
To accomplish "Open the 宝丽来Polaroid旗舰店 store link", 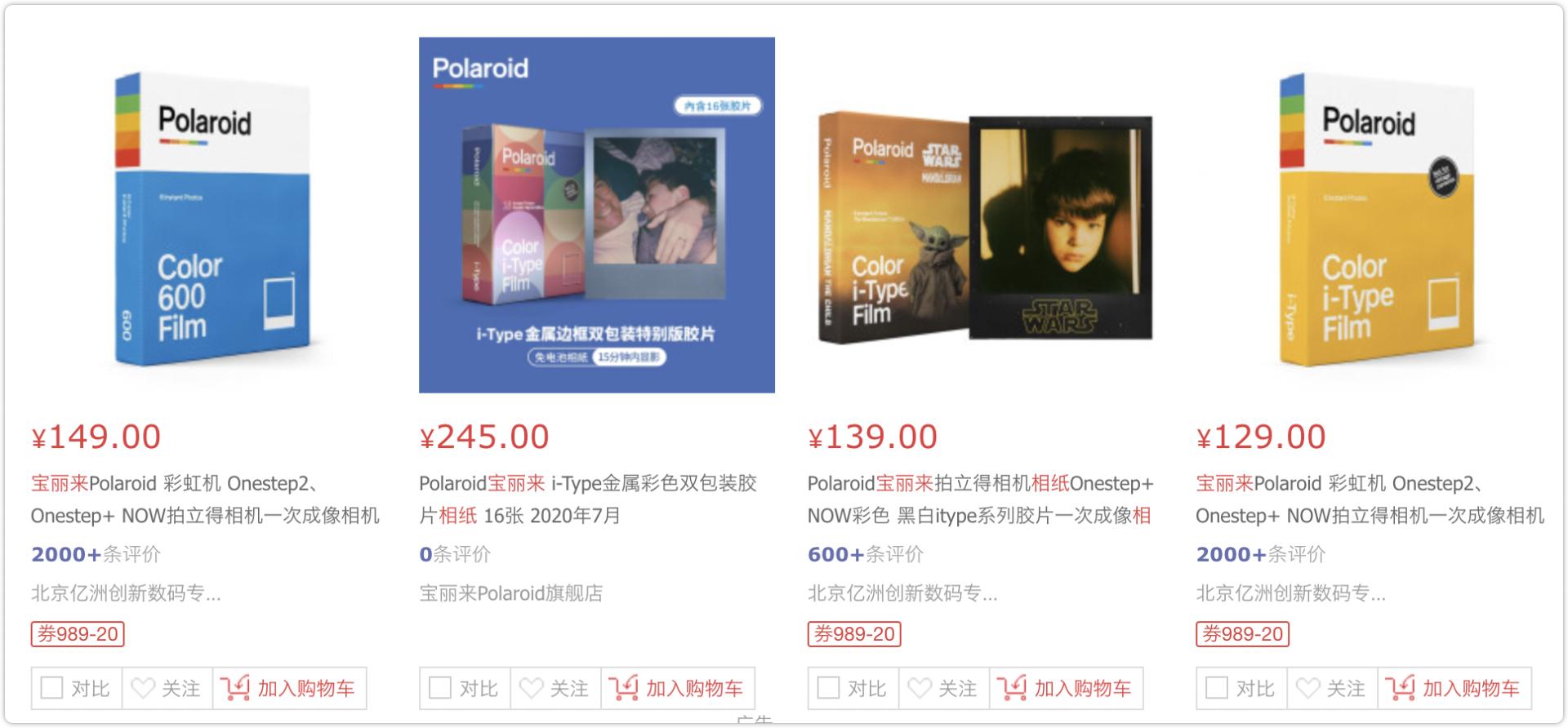I will [x=511, y=593].
